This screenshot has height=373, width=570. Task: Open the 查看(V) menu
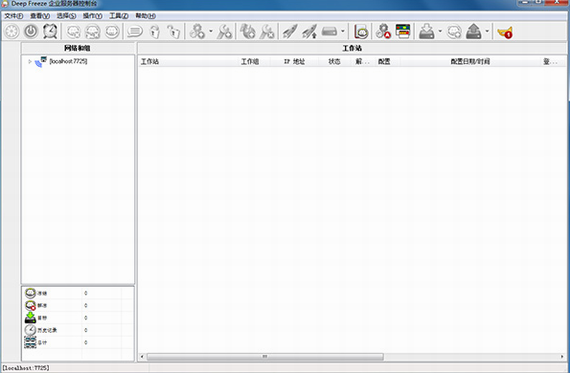pyautogui.click(x=40, y=16)
